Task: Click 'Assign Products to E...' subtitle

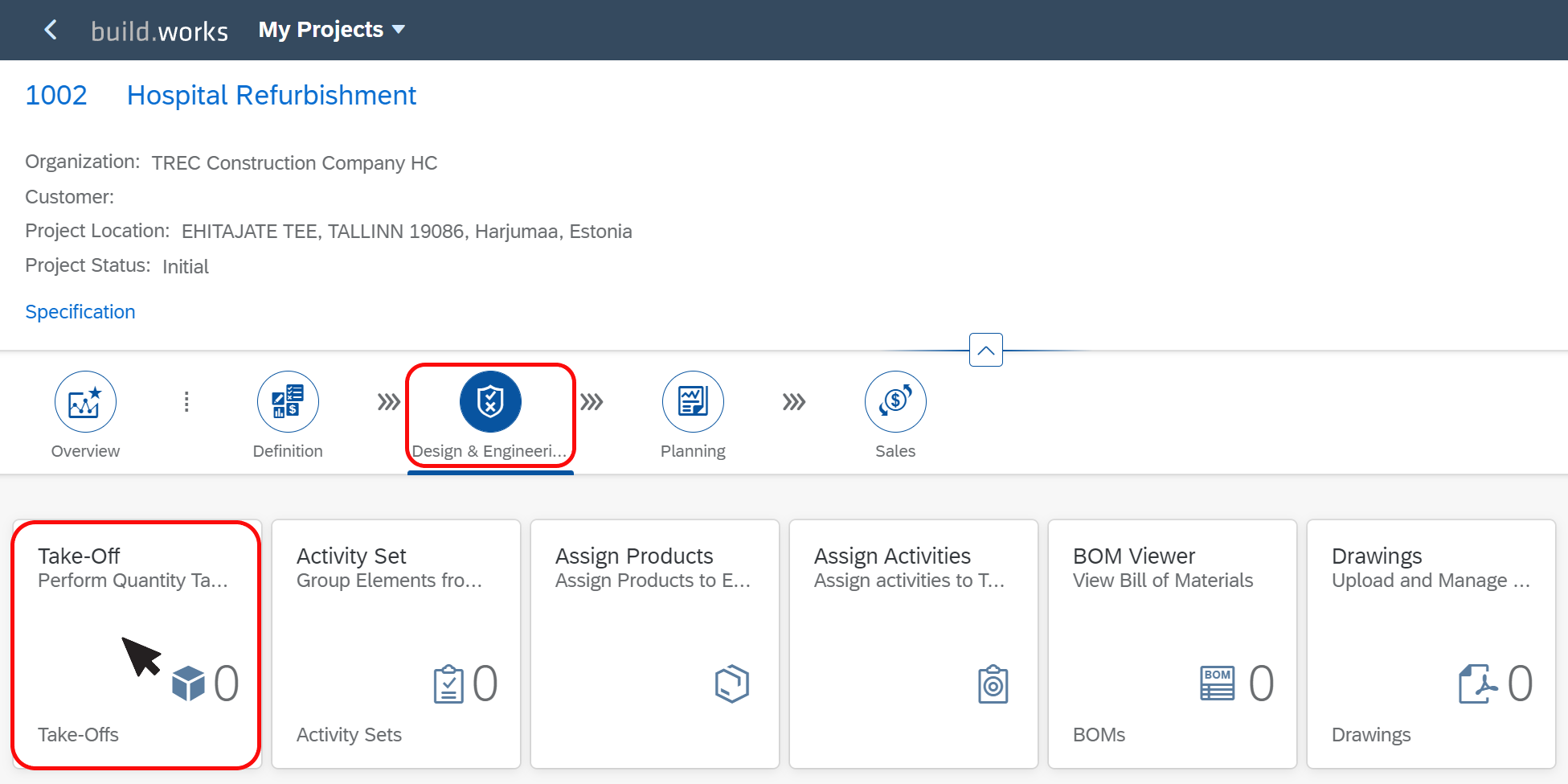Action: coord(653,581)
